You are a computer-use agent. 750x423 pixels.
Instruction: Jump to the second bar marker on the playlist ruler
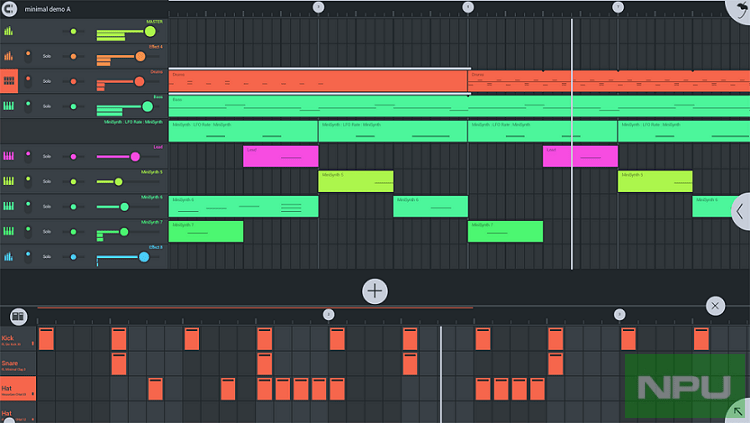point(468,7)
